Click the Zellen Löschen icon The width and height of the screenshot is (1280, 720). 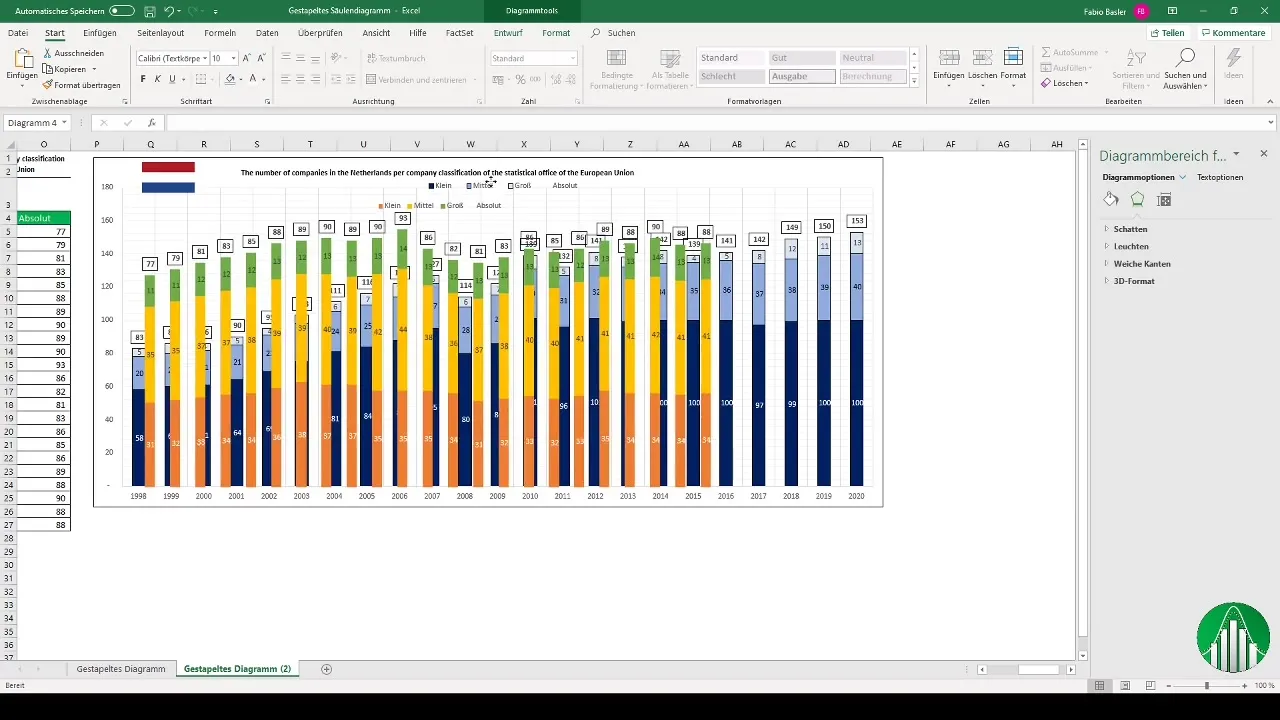(982, 57)
